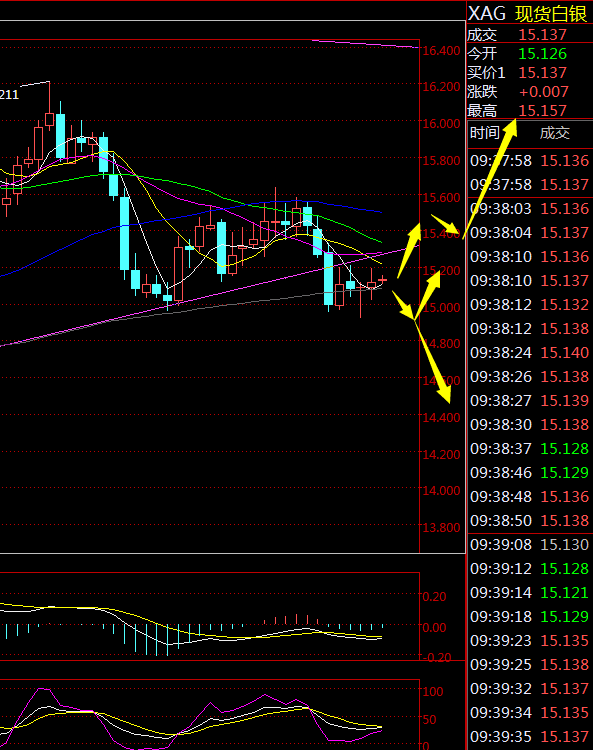This screenshot has height=750, width=593.
Task: Click the 100 label on the KDJ axis
Action: point(433,692)
